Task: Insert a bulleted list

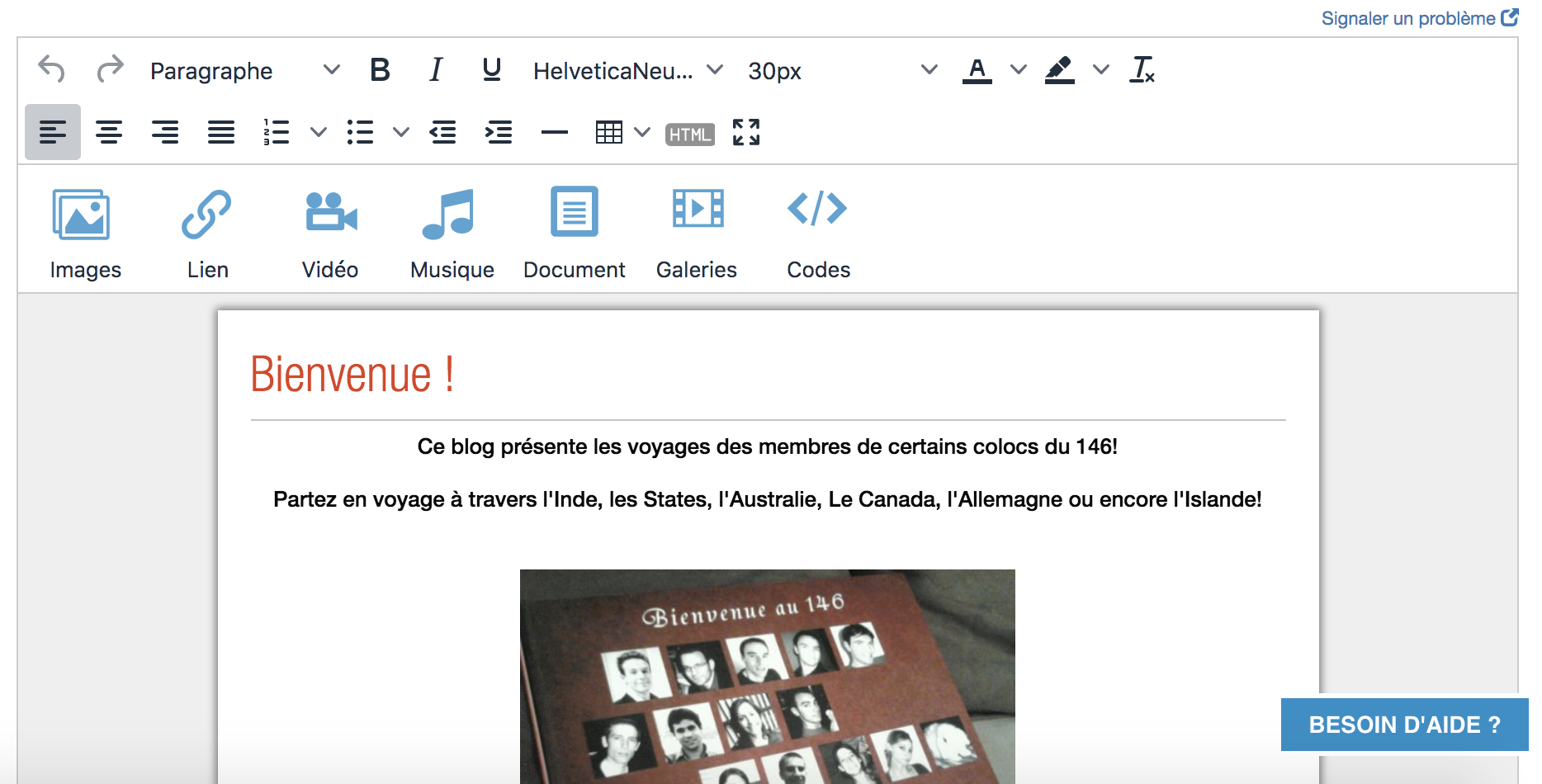Action: point(360,132)
